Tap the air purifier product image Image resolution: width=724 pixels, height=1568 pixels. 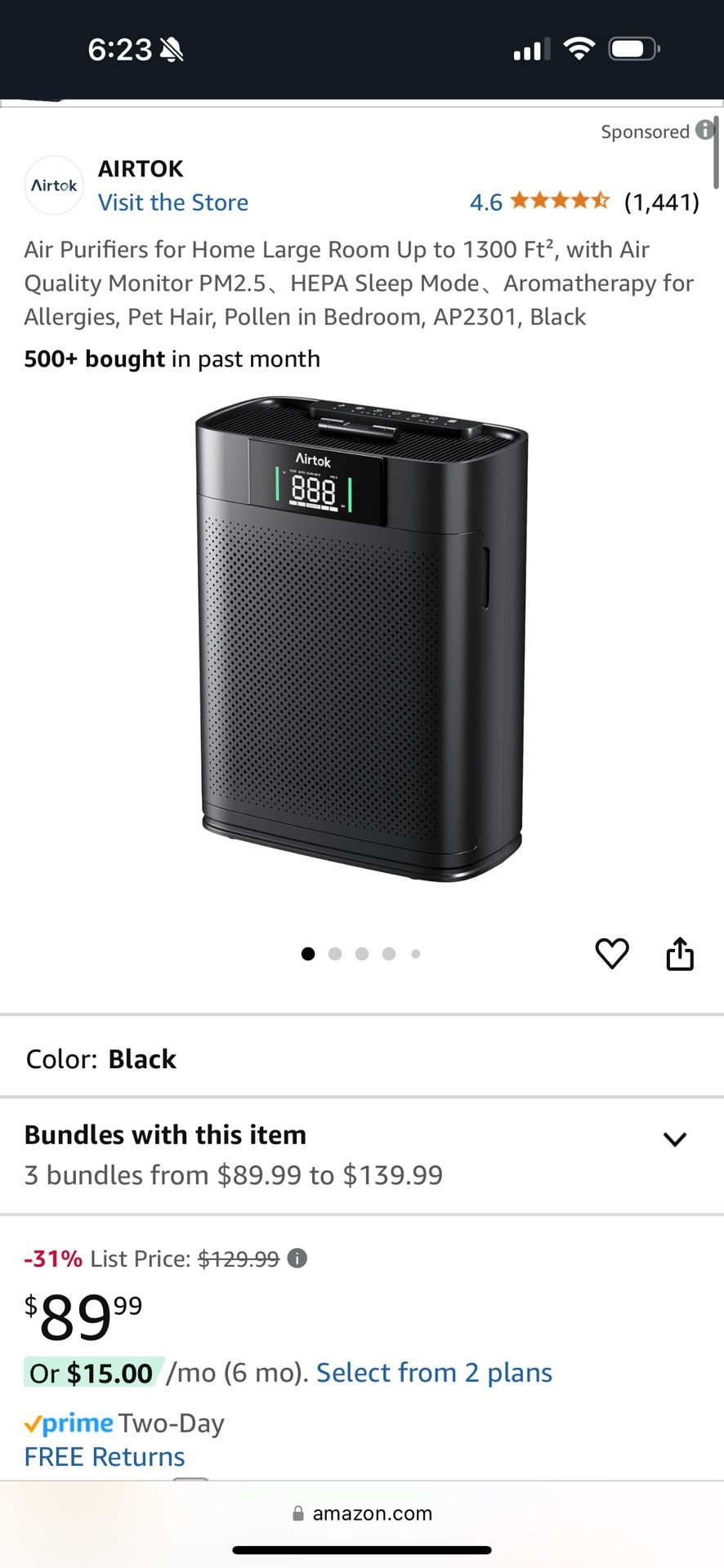[362, 639]
